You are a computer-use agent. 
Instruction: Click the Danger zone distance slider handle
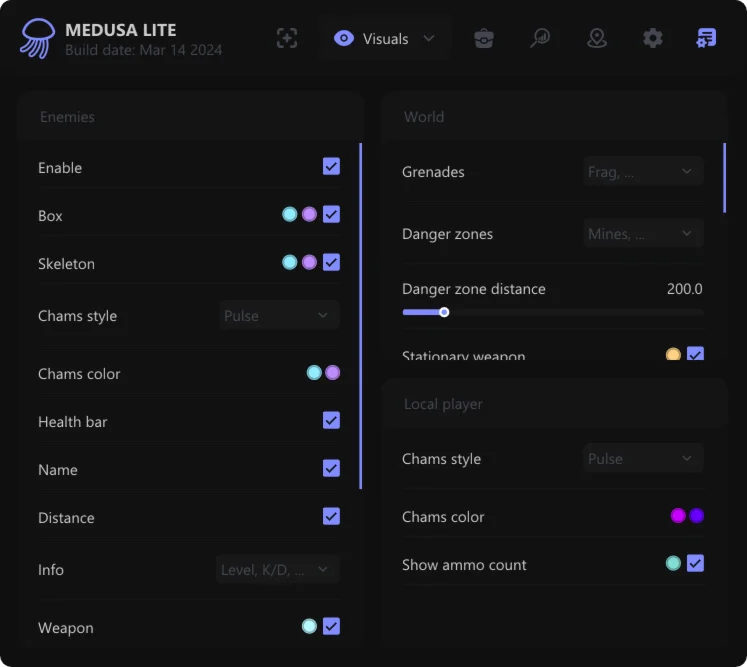click(x=444, y=312)
